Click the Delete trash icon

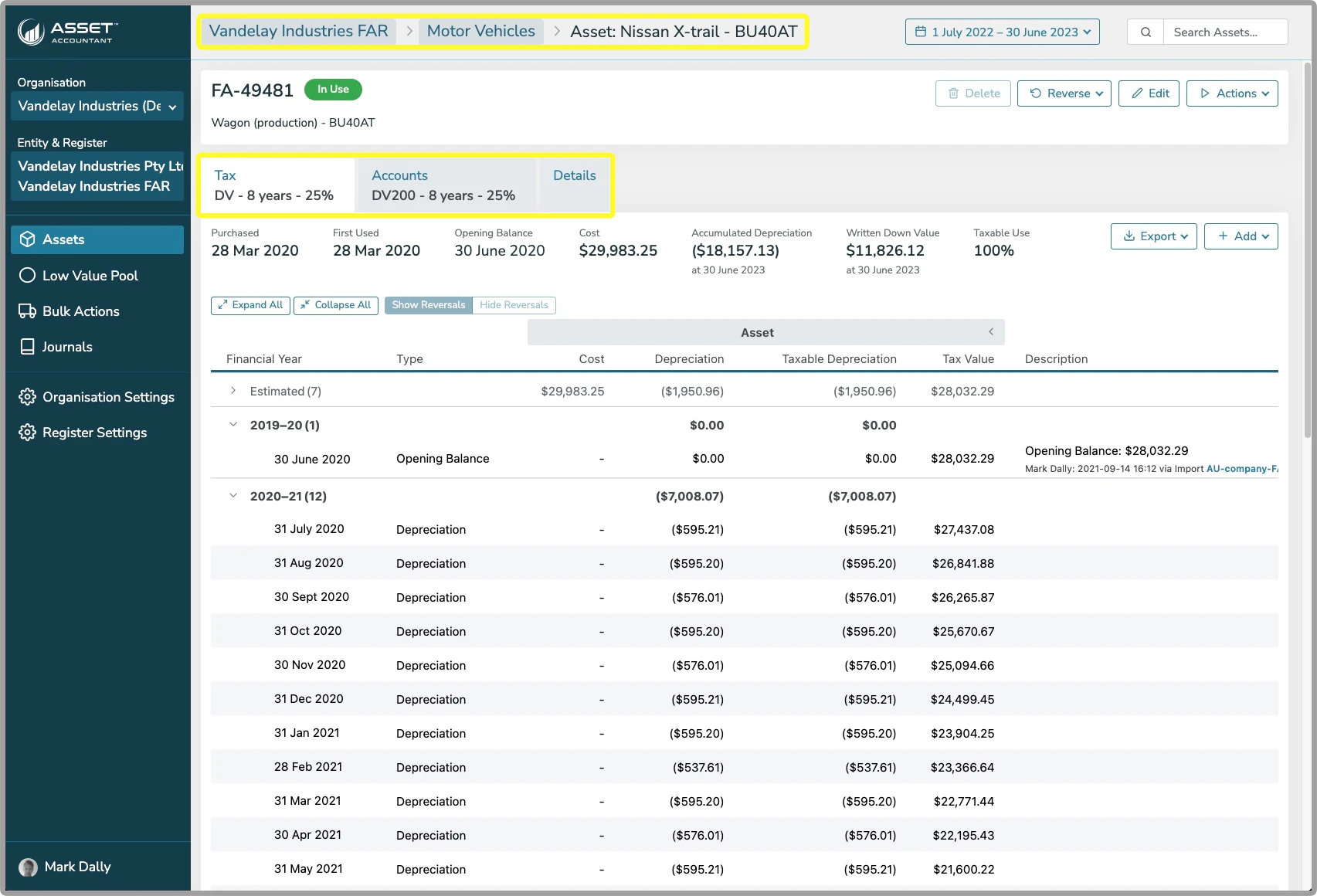(953, 93)
